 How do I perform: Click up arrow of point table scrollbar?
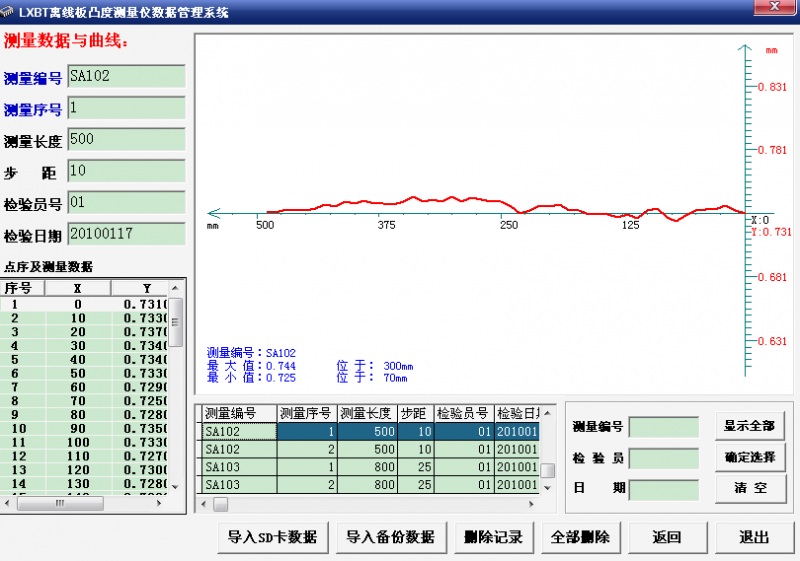click(x=176, y=288)
